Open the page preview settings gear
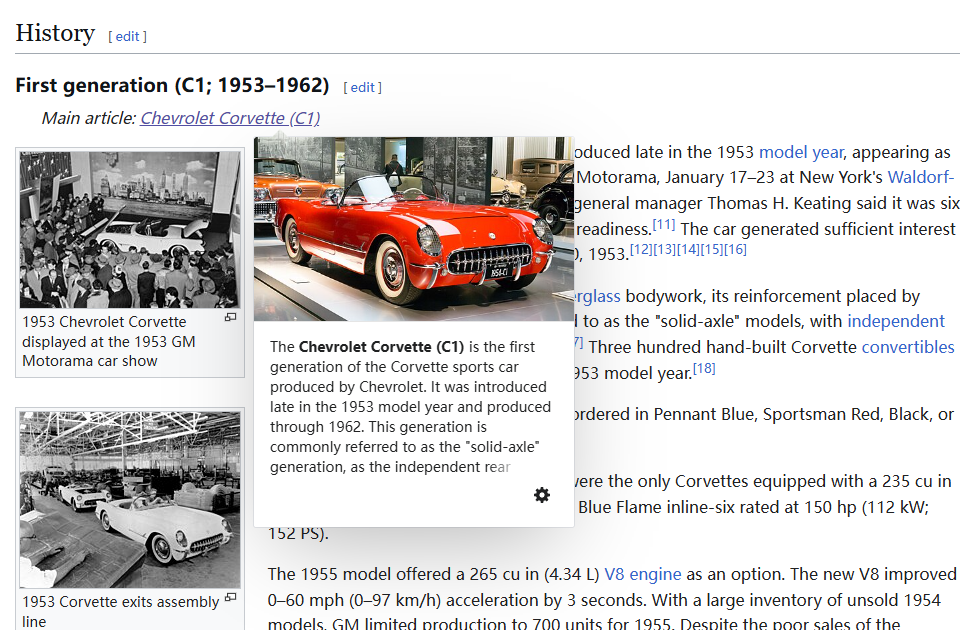 [541, 495]
